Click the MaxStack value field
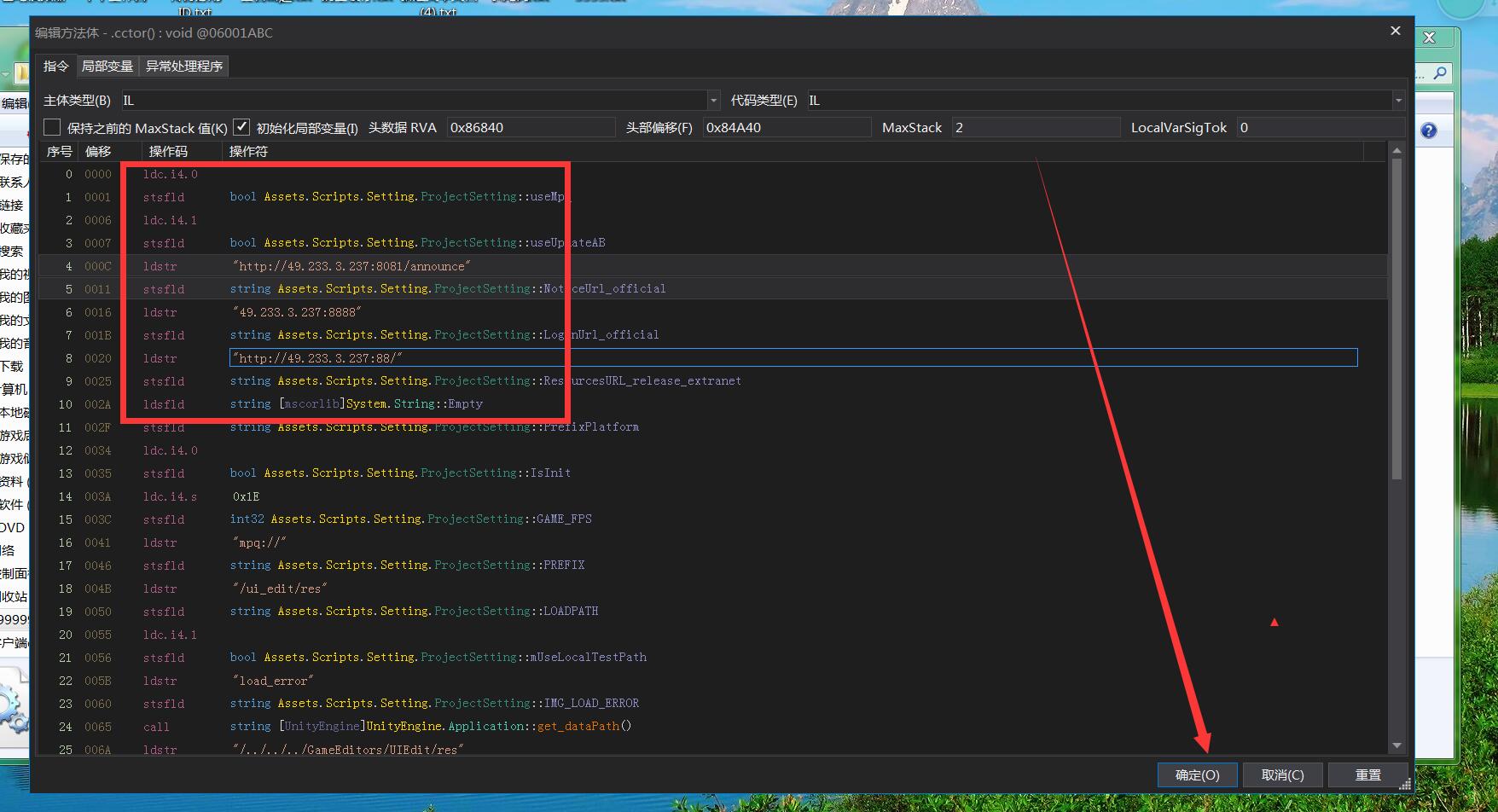This screenshot has width=1498, height=812. (1035, 128)
